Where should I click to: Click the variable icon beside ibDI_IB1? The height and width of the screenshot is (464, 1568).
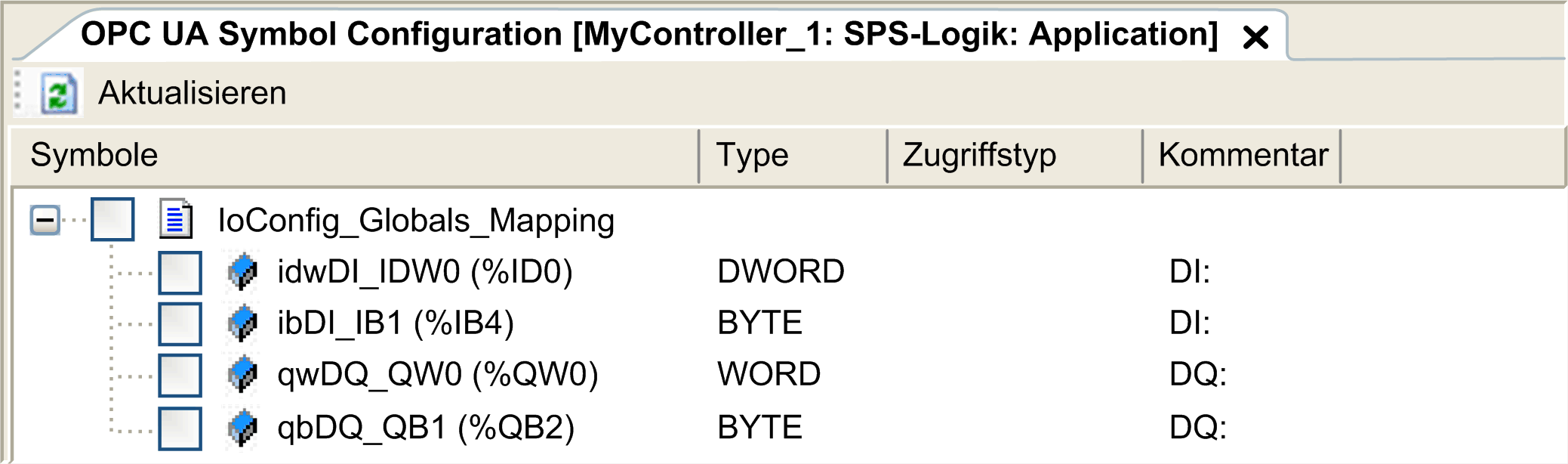(243, 323)
